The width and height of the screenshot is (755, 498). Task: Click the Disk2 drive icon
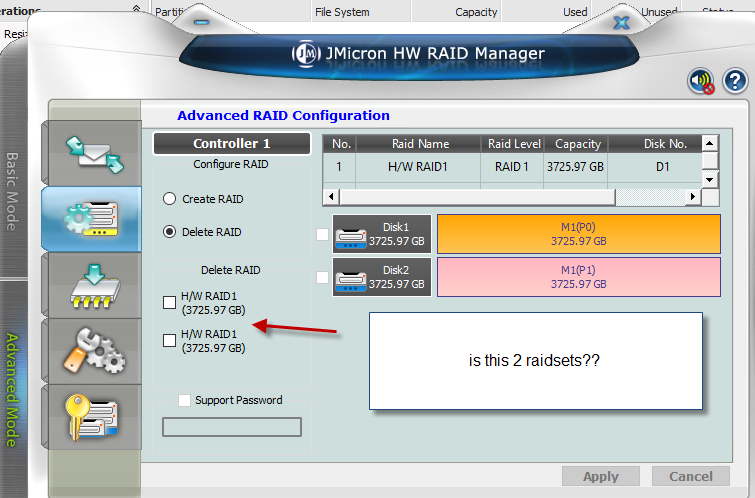(351, 281)
